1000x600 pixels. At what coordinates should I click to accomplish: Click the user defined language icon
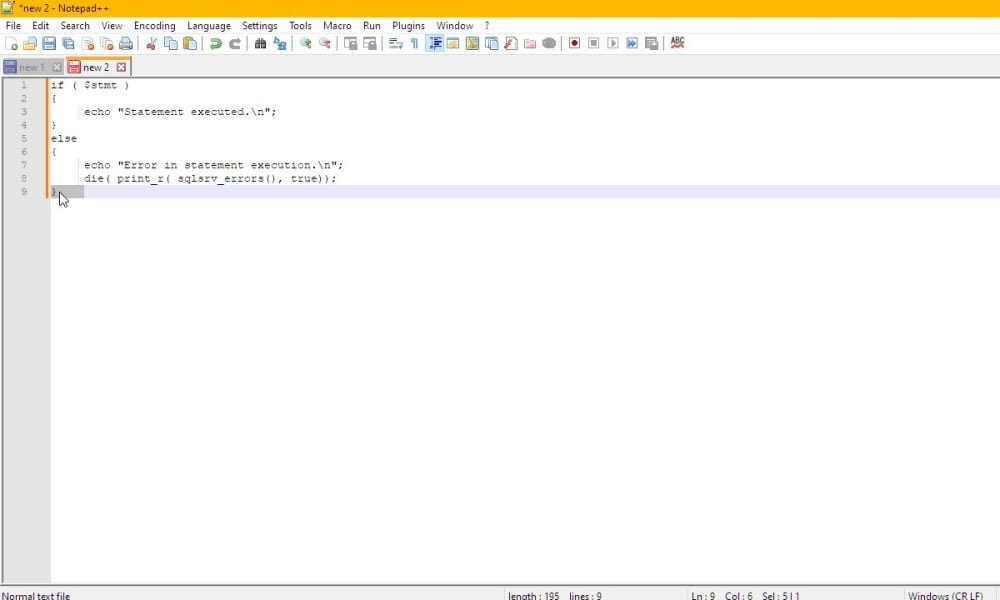[453, 43]
